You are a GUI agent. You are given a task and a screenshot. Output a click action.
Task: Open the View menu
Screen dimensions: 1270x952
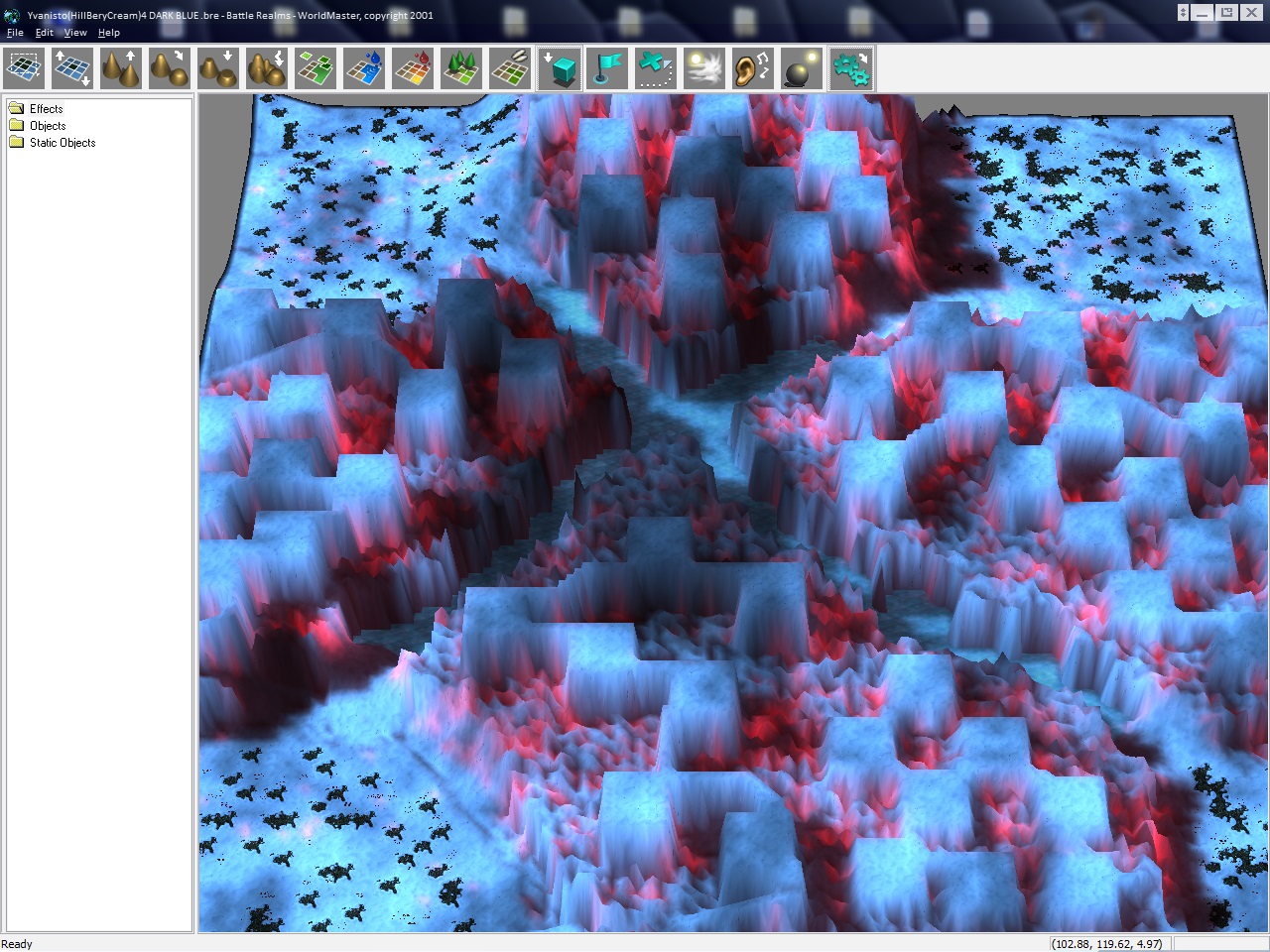(75, 33)
